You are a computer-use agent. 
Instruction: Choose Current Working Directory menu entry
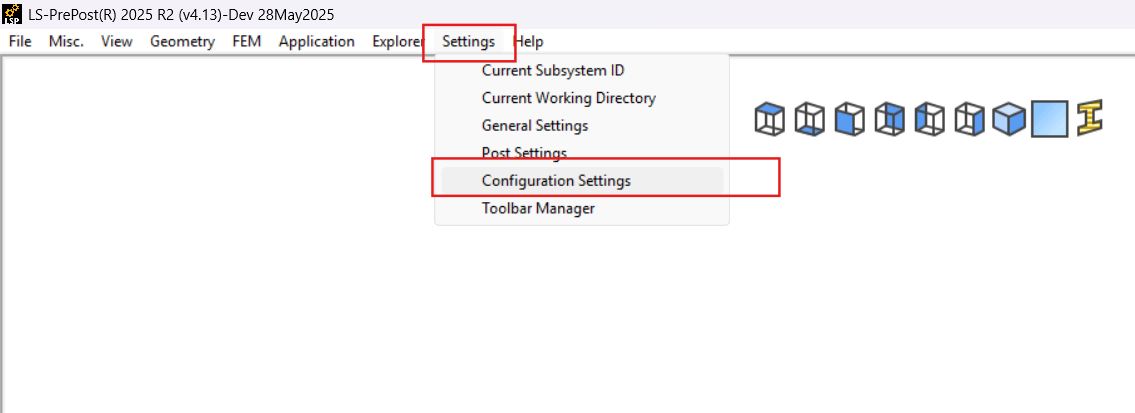(x=568, y=98)
